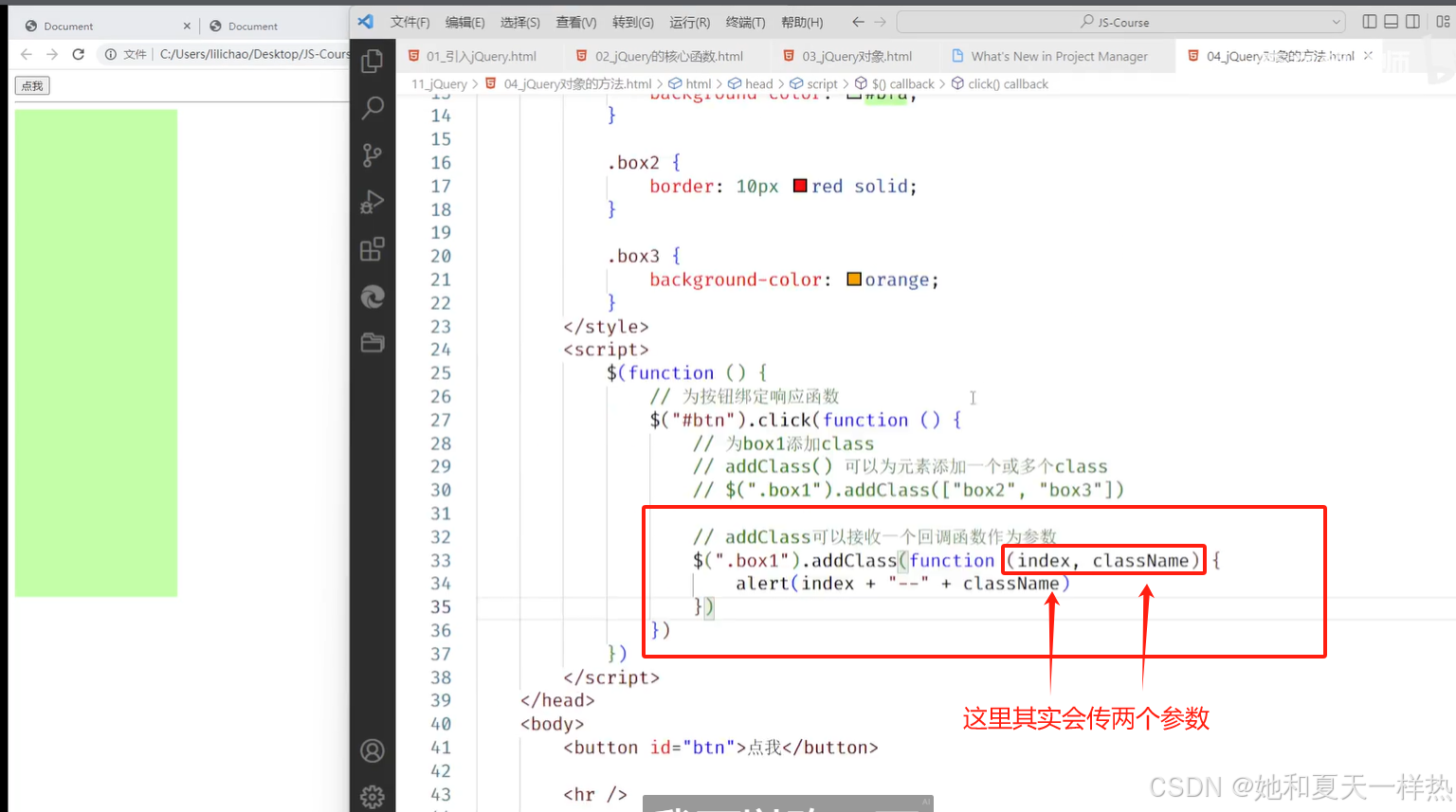1456x812 pixels.
Task: Click the .box2 selector on line 16
Action: (x=633, y=163)
